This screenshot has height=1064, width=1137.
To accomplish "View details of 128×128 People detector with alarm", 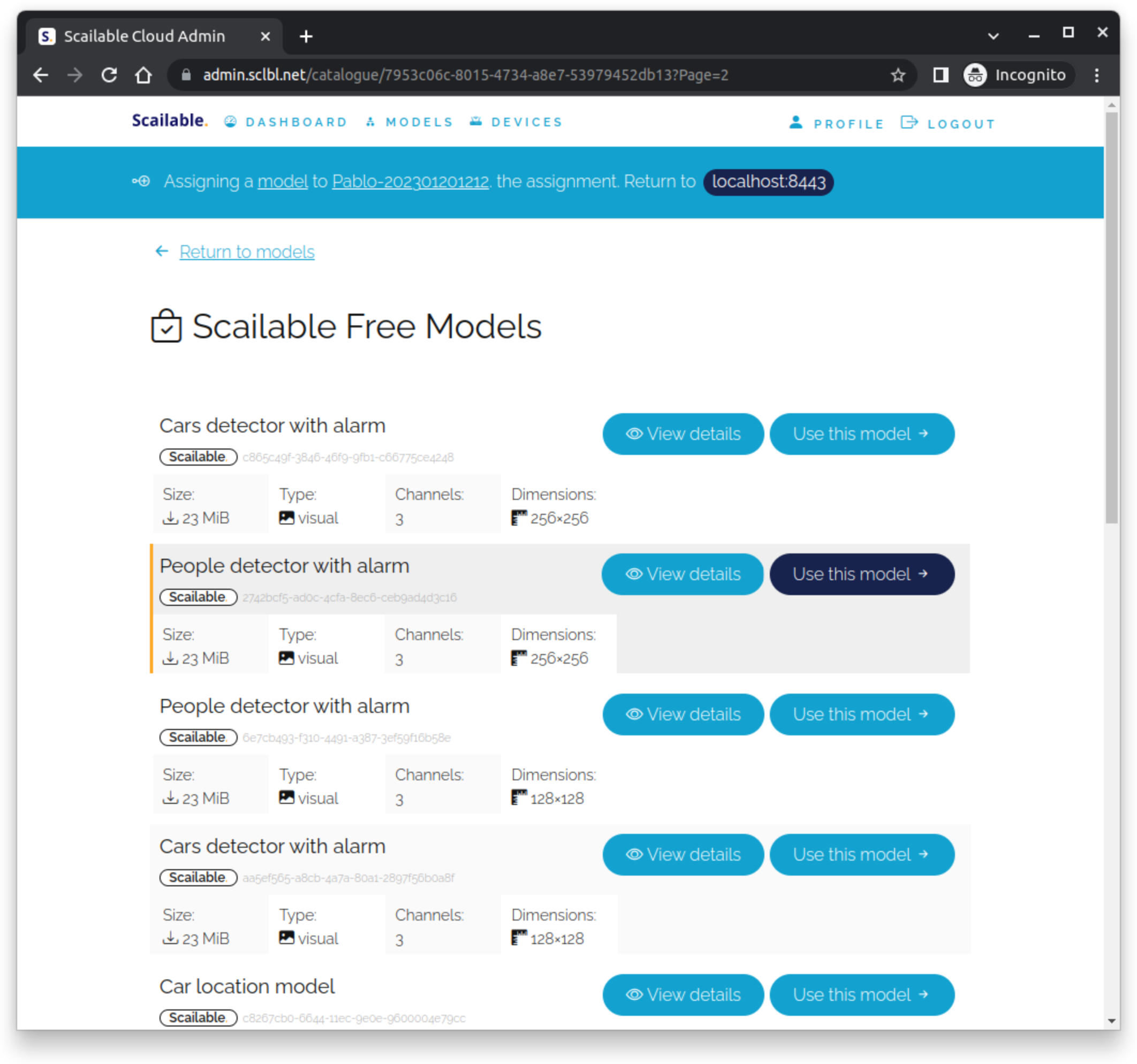I will tap(683, 714).
